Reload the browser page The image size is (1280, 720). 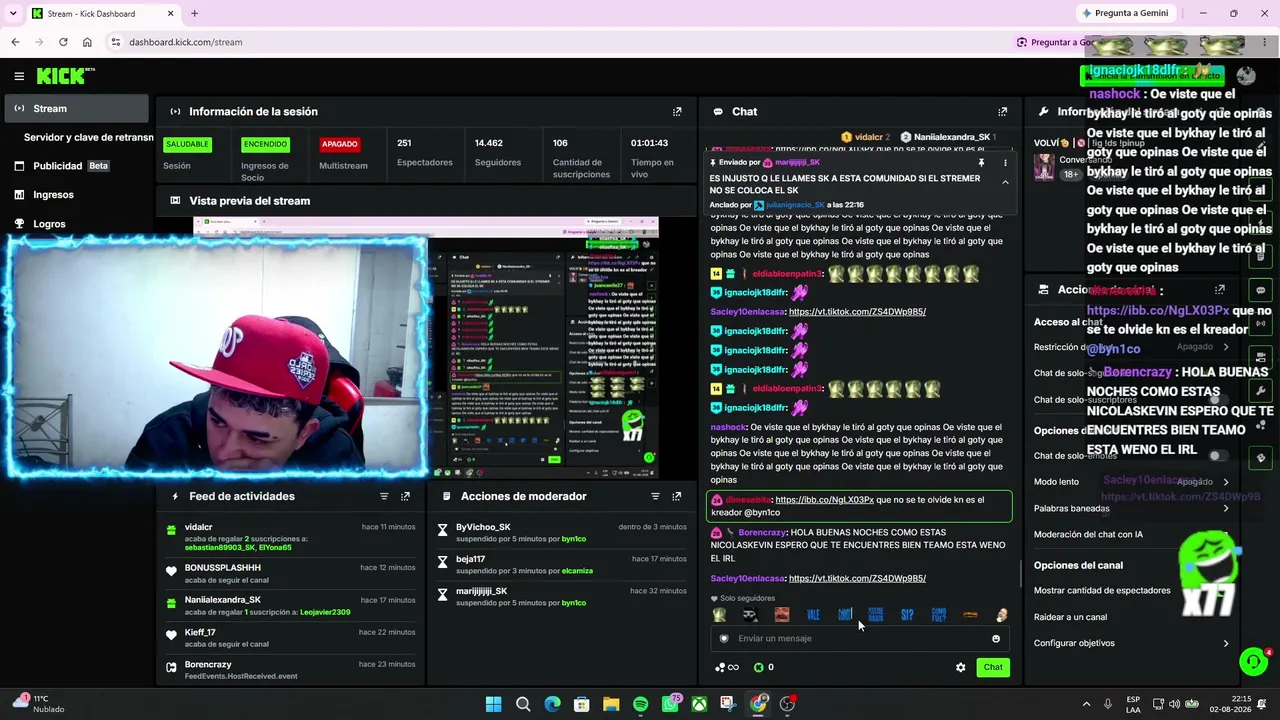63,42
